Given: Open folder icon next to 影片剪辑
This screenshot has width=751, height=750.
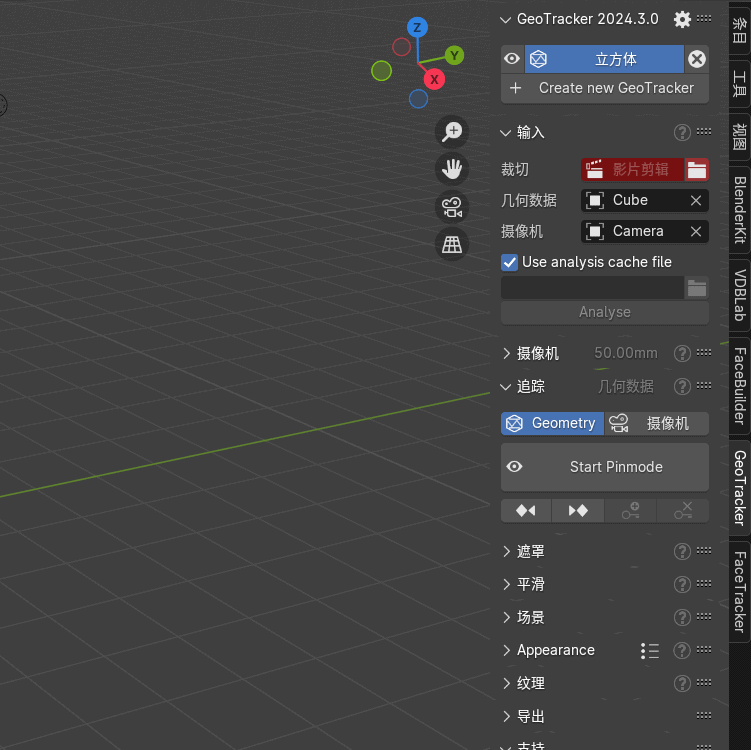Looking at the screenshot, I should click(697, 170).
